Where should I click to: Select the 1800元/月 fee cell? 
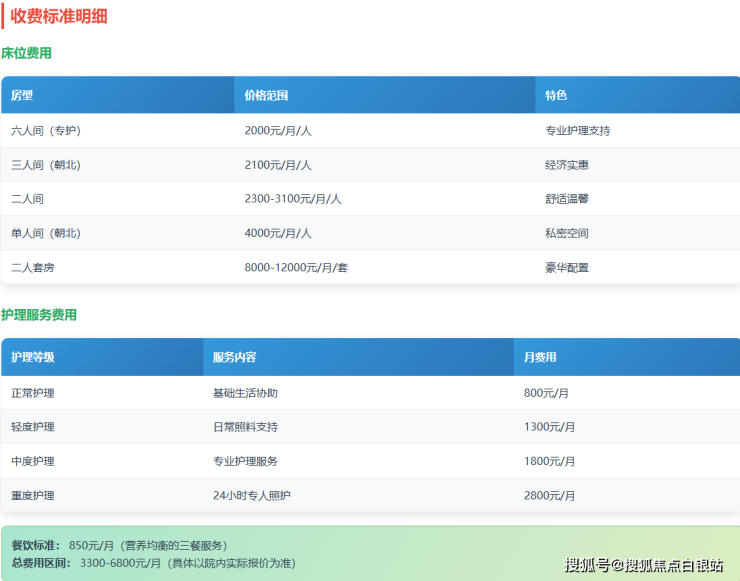tap(549, 461)
